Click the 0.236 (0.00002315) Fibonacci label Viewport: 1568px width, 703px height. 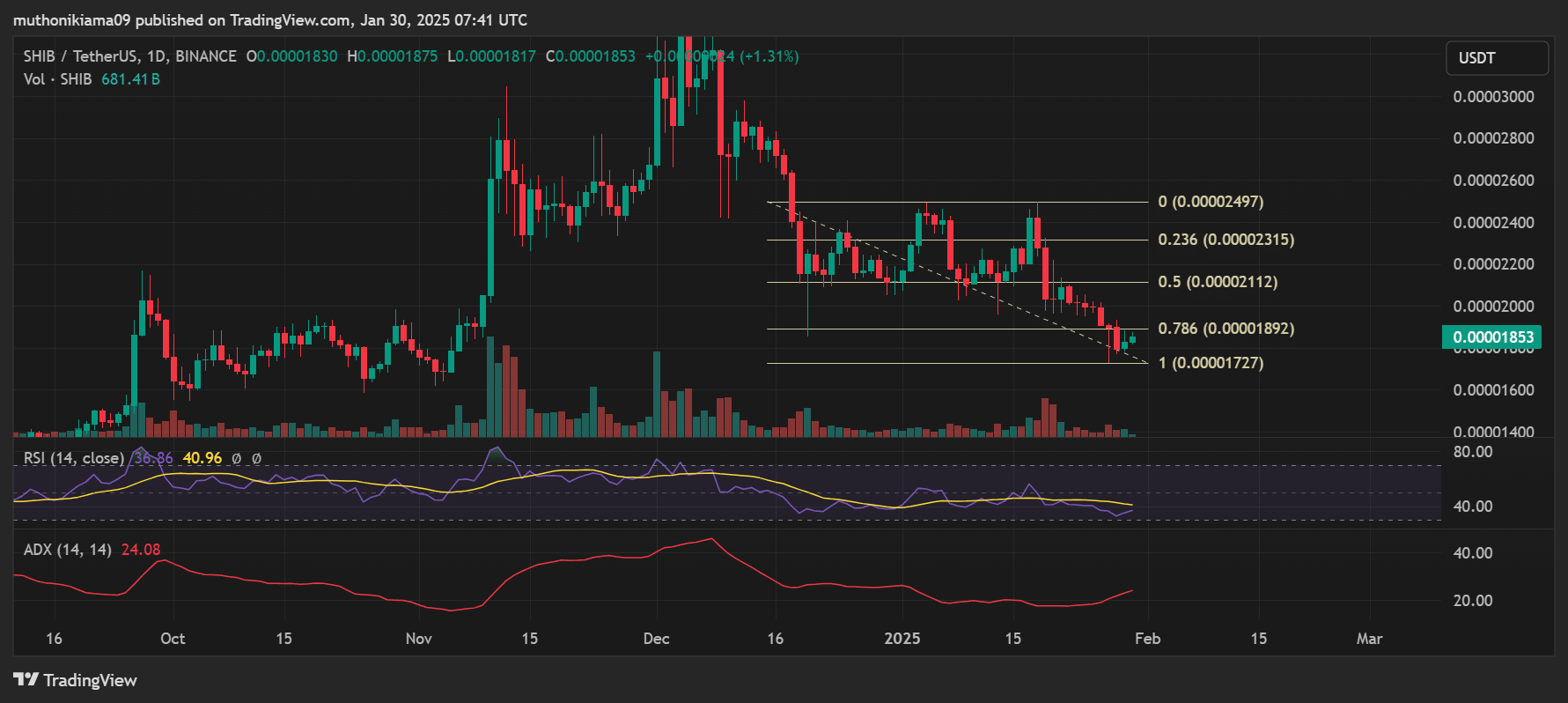[1226, 240]
